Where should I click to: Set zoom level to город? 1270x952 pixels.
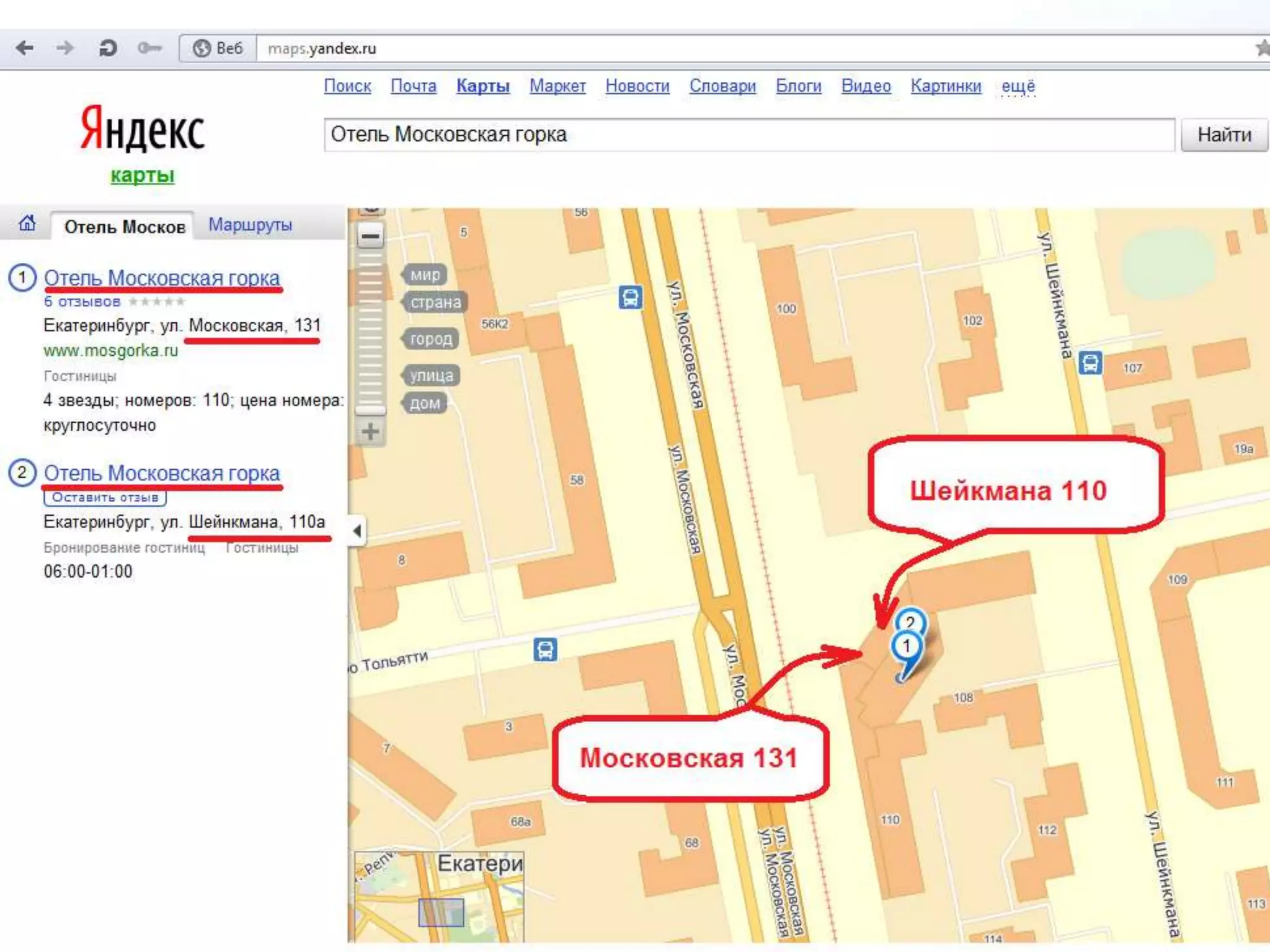click(x=431, y=338)
